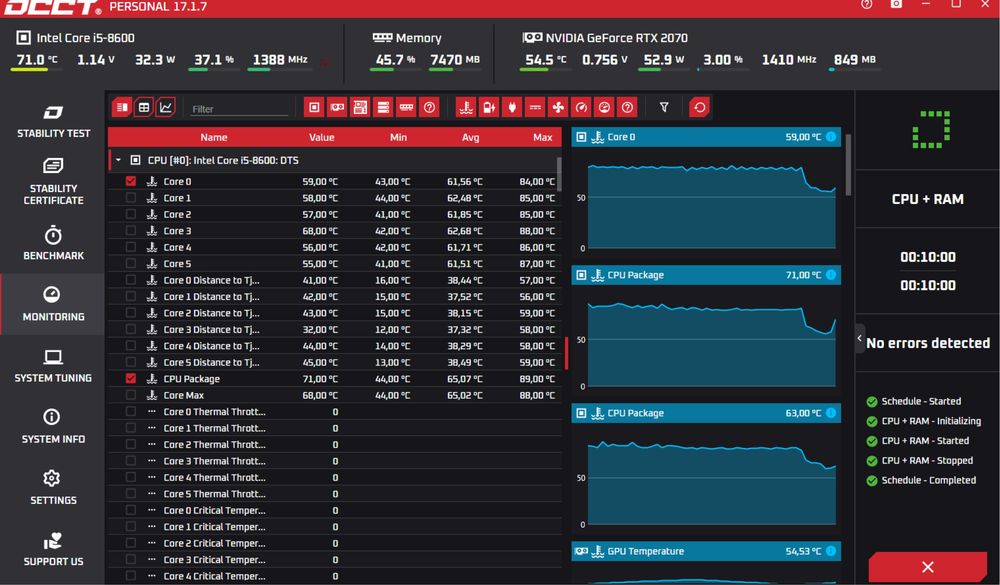This screenshot has height=585, width=1000.
Task: Open the System Info section
Action: (53, 426)
